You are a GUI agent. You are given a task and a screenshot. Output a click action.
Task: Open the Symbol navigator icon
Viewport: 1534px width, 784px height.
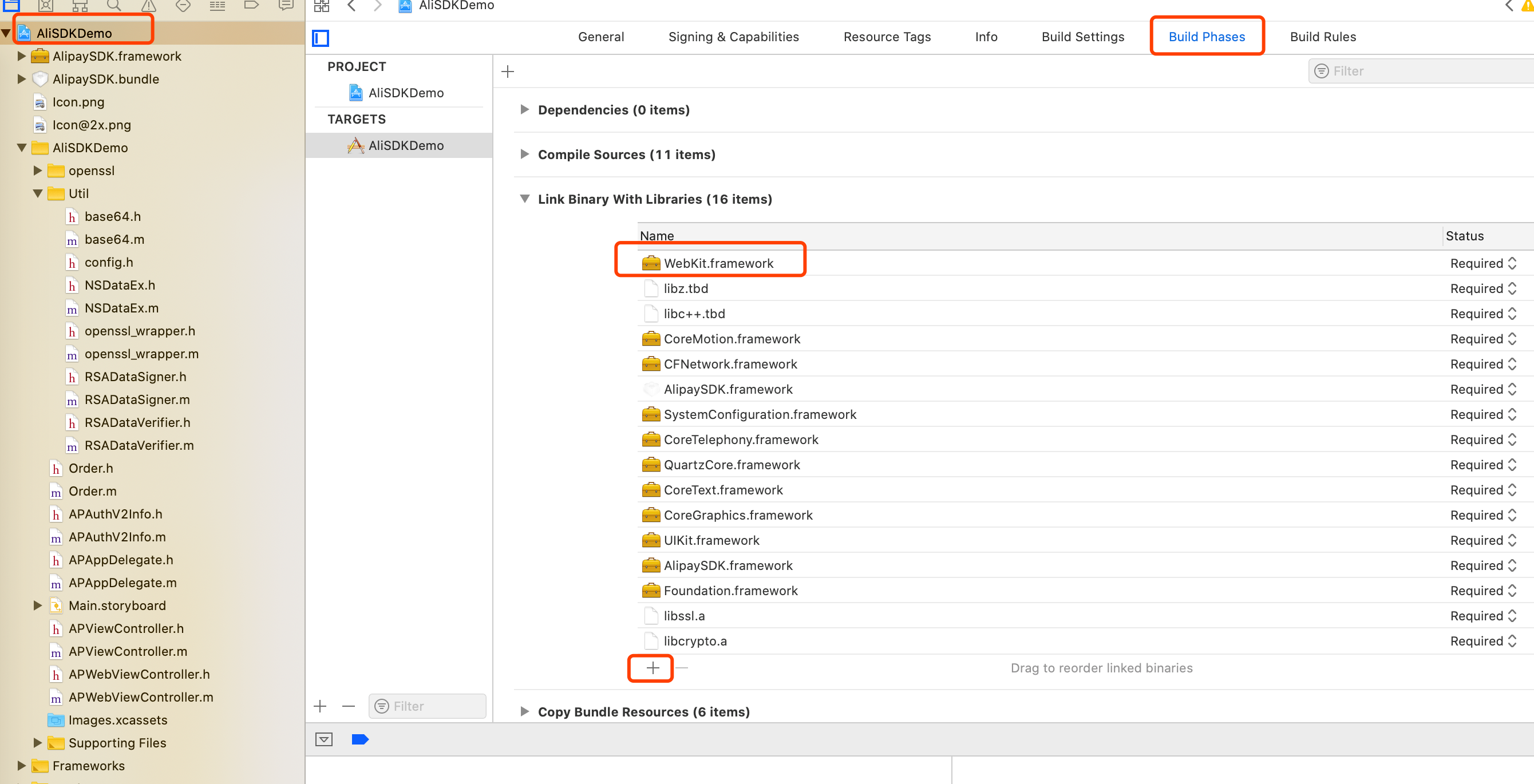point(80,6)
